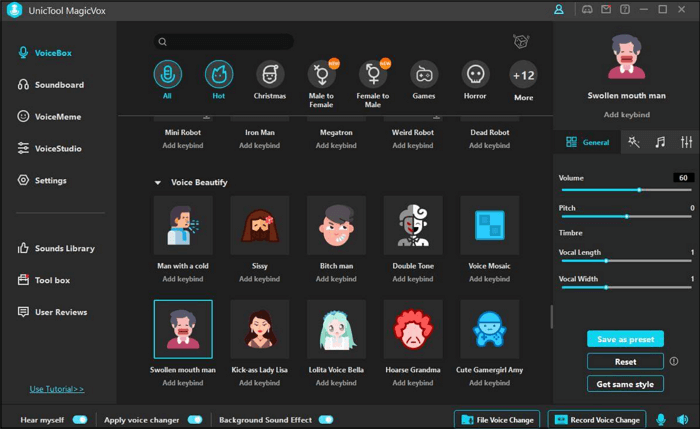Click the Save as preset button
Screen dimensions: 700x429
pos(625,339)
